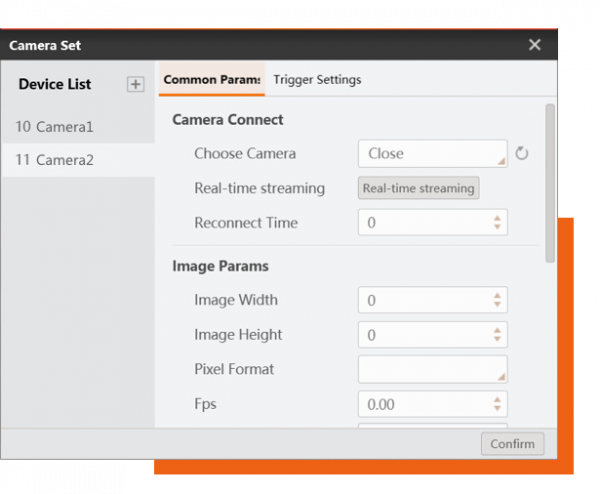Decrease the Image Height value
The width and height of the screenshot is (600, 494).
coord(497,339)
